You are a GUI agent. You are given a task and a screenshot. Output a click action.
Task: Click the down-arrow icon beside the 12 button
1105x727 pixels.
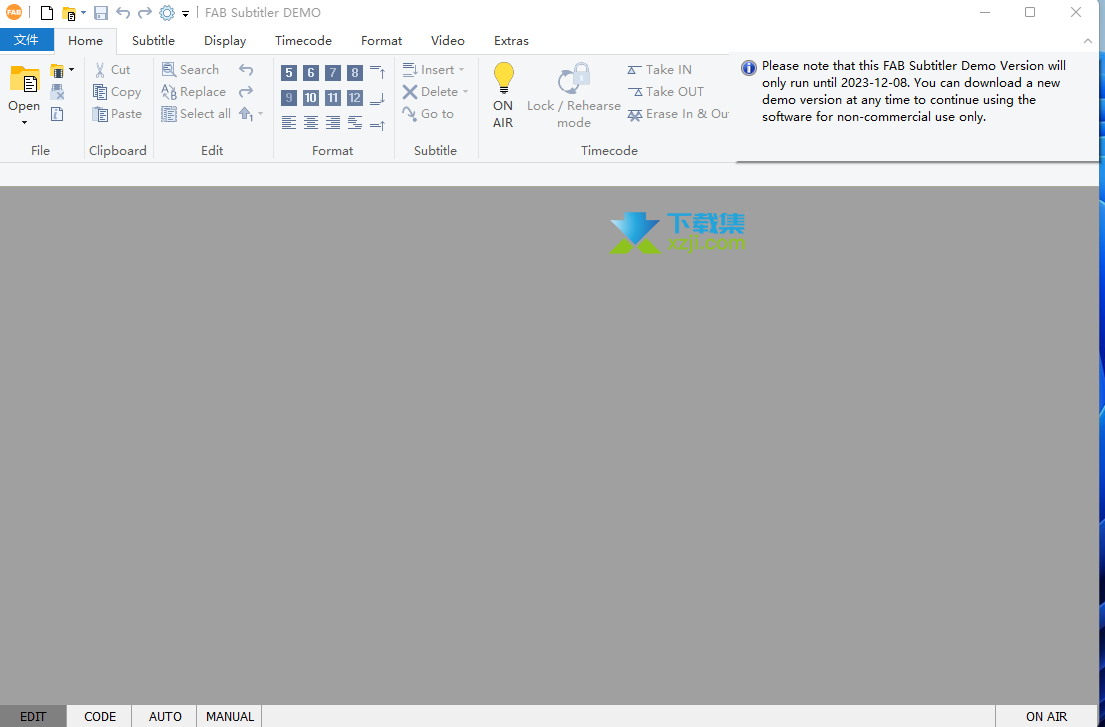pyautogui.click(x=378, y=98)
